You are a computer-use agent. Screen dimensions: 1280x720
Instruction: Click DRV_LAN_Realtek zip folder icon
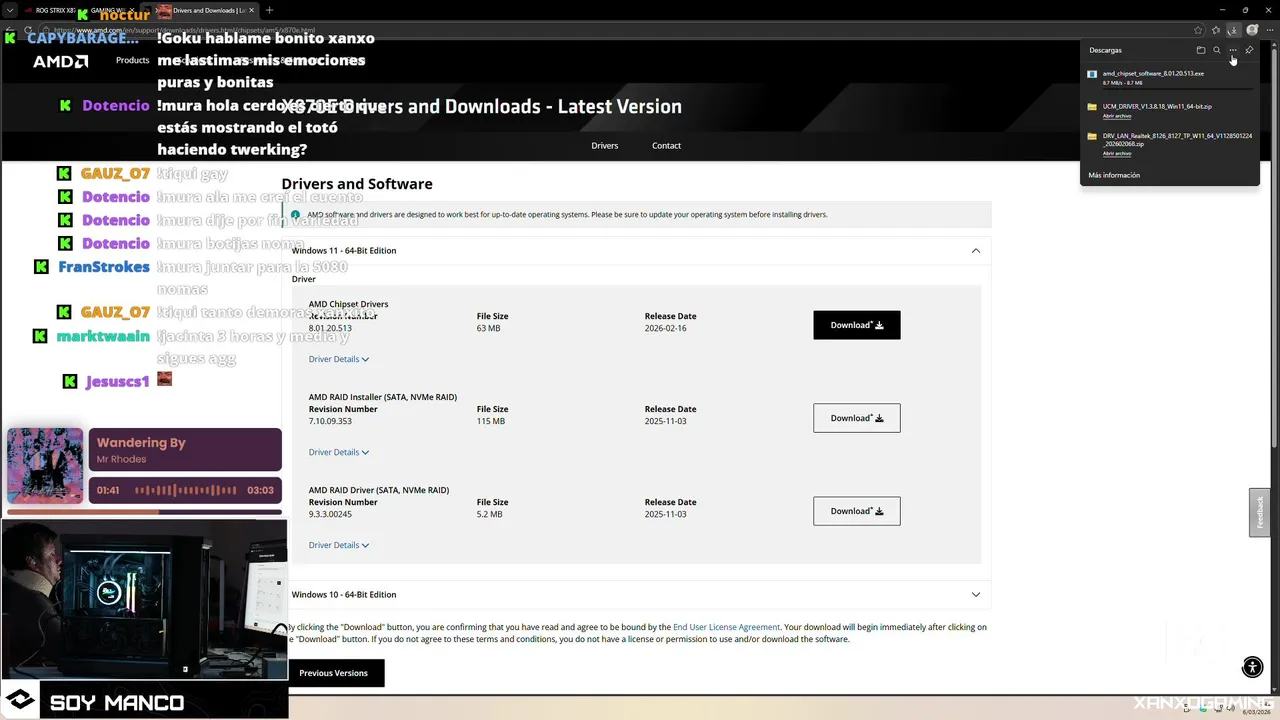[x=1092, y=136]
